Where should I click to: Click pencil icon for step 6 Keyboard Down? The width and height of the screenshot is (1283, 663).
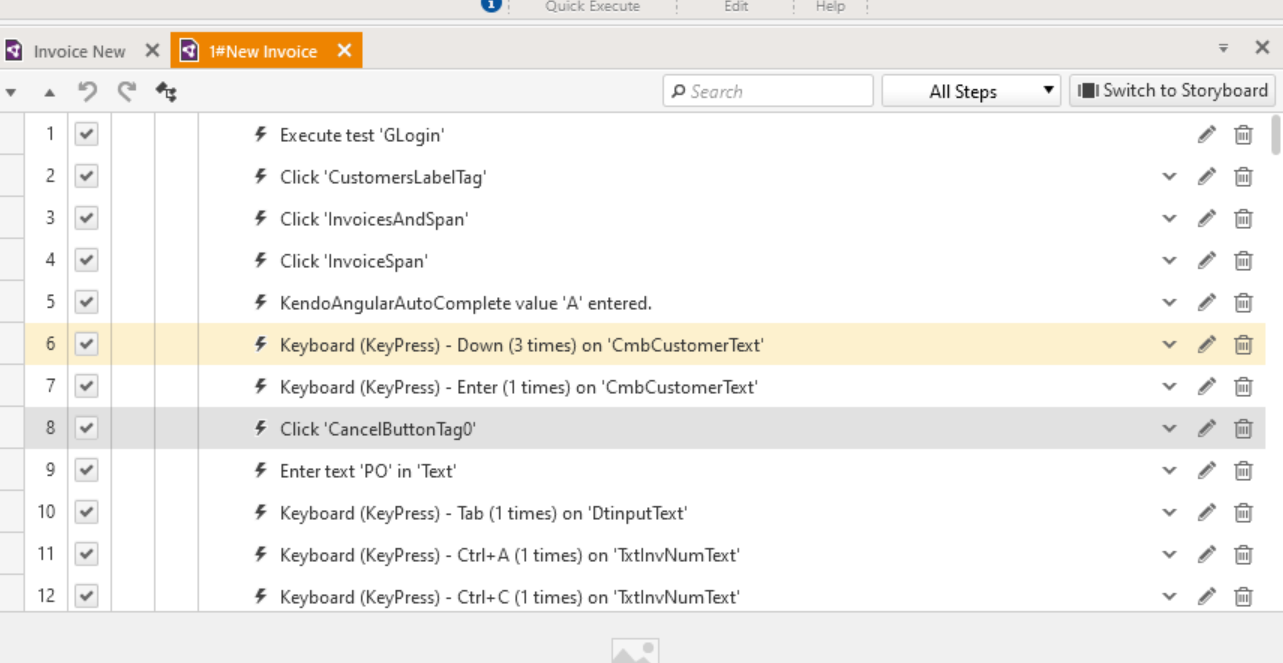pos(1207,345)
